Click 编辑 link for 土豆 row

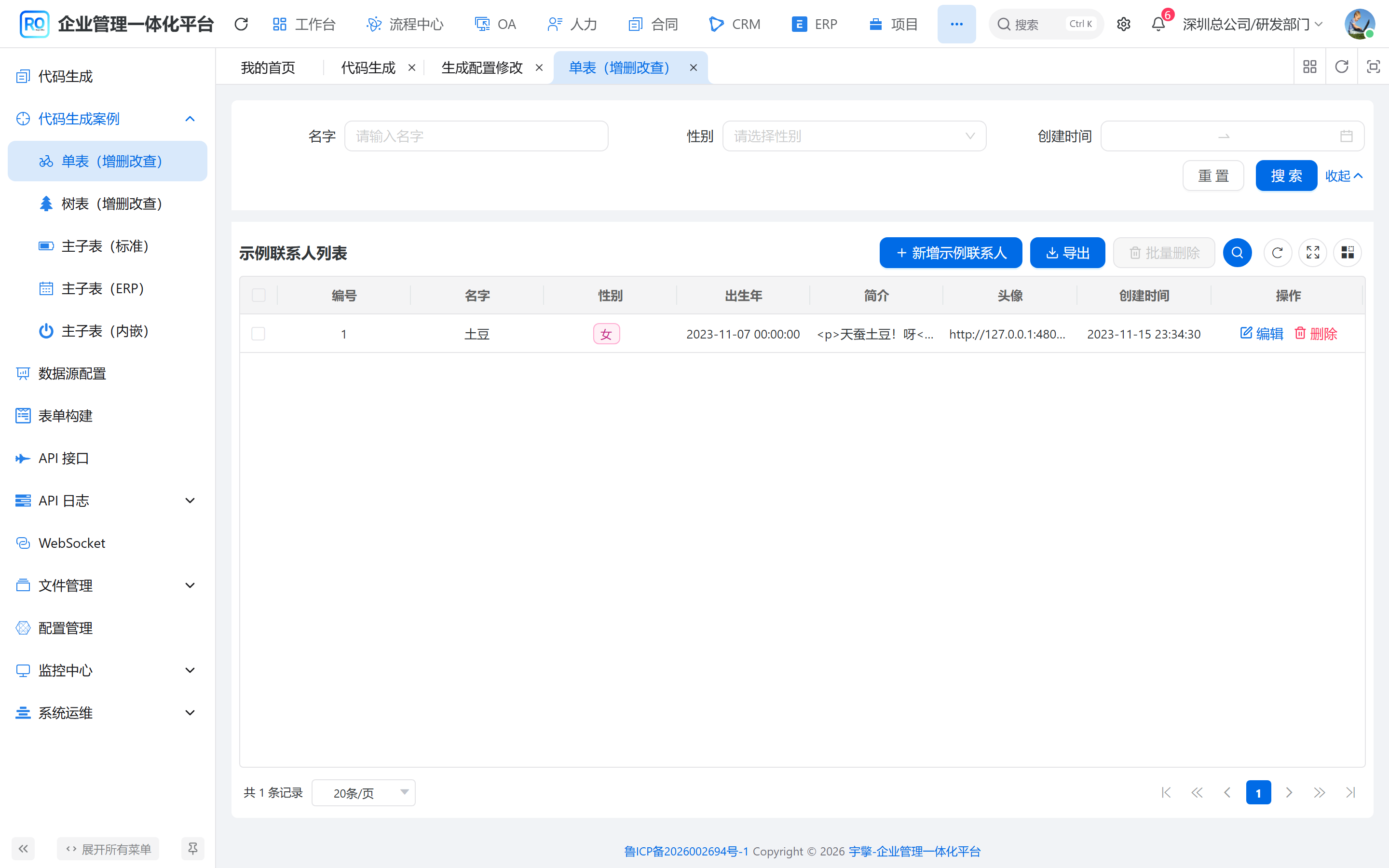pos(1262,334)
